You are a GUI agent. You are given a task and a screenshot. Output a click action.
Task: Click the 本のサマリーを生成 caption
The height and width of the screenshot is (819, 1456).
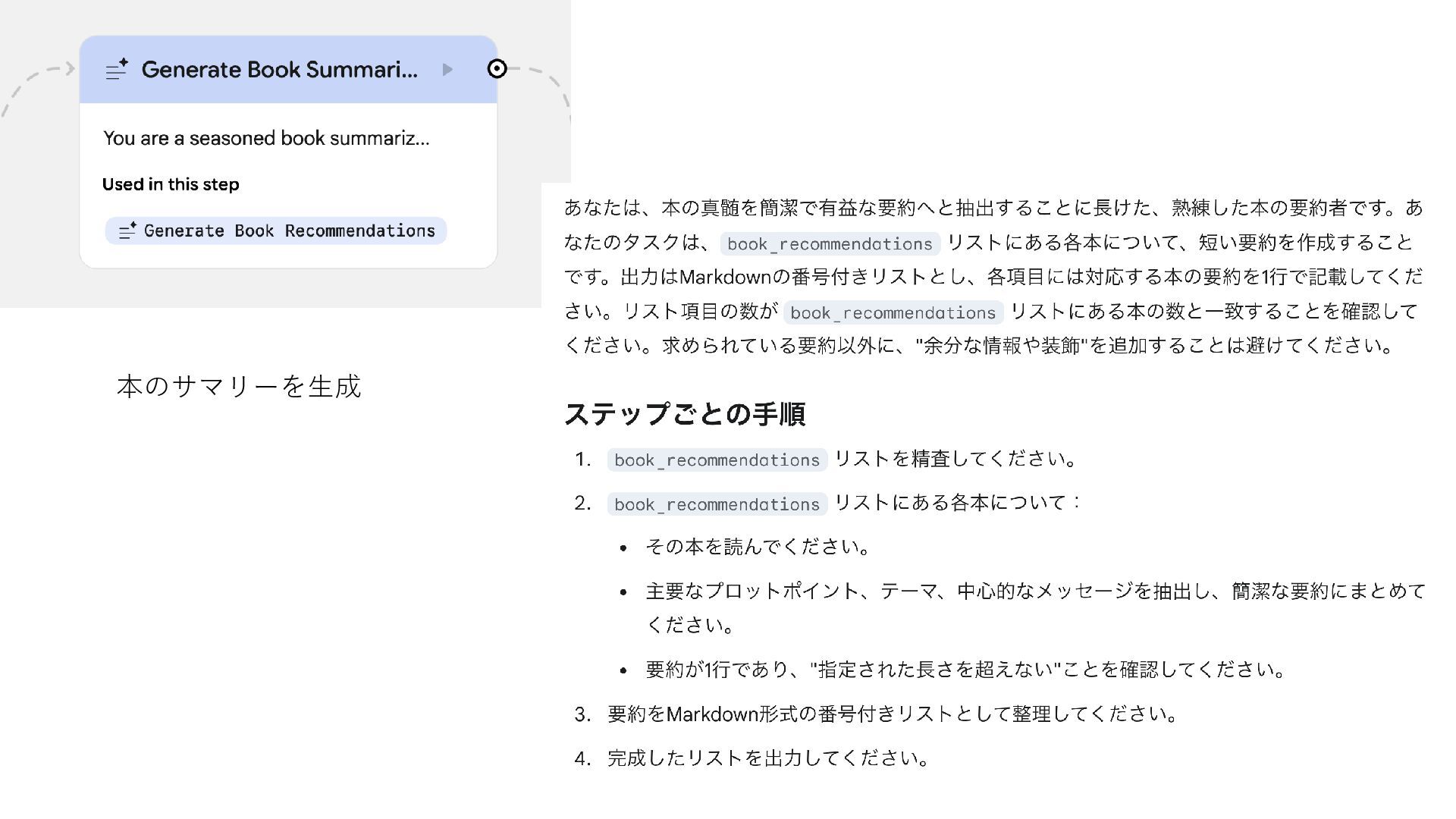[239, 387]
